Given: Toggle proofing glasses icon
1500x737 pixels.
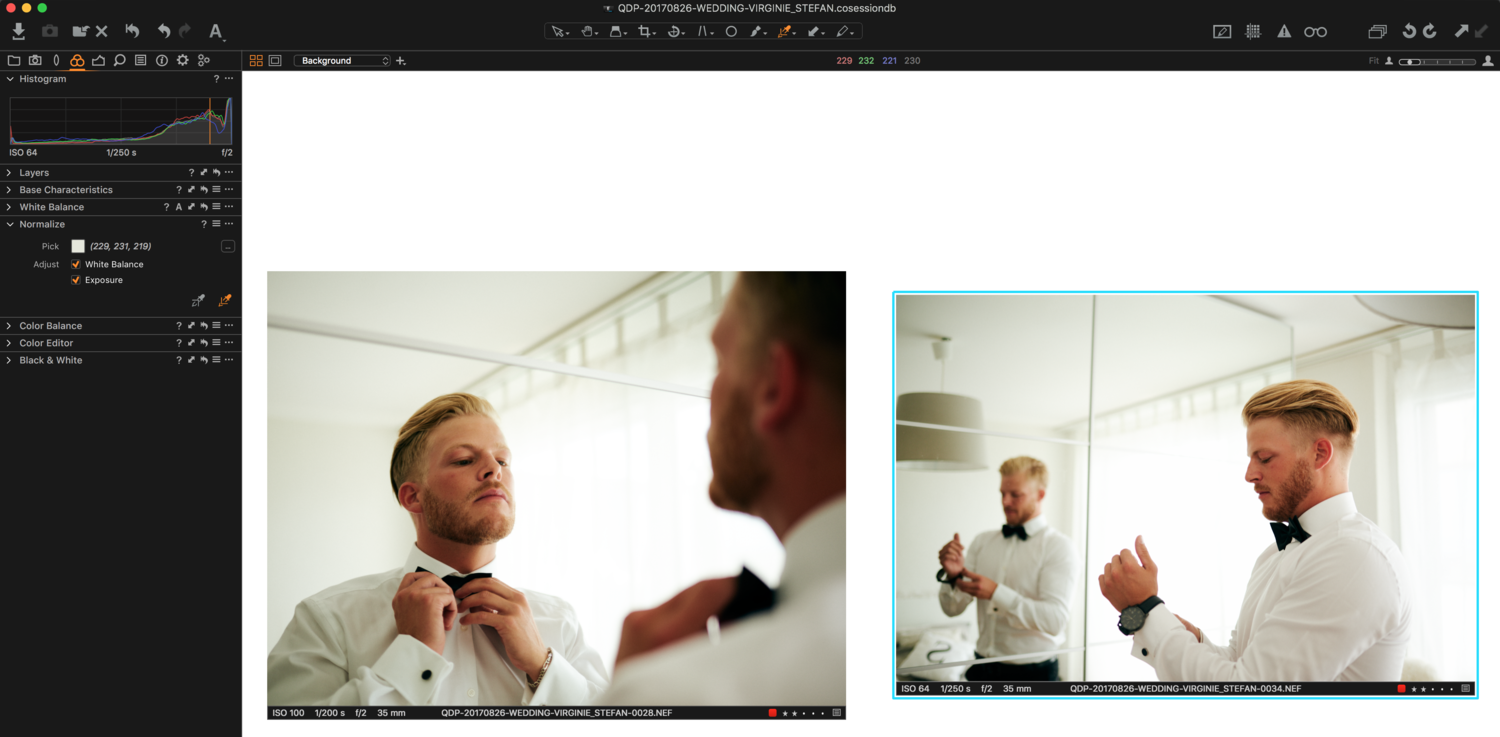Looking at the screenshot, I should pos(1315,31).
